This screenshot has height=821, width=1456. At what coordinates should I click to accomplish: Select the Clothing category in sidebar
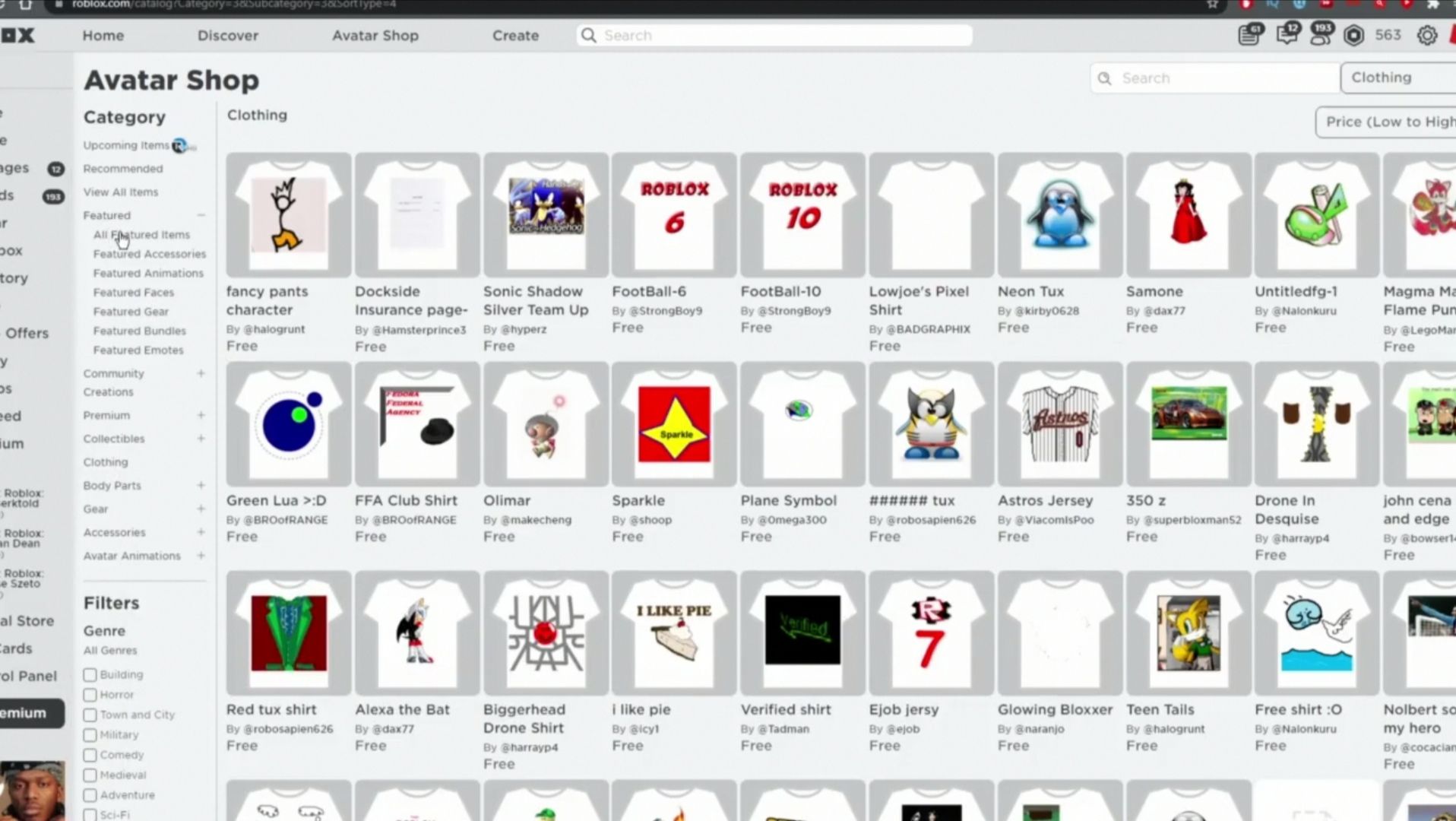click(x=106, y=462)
